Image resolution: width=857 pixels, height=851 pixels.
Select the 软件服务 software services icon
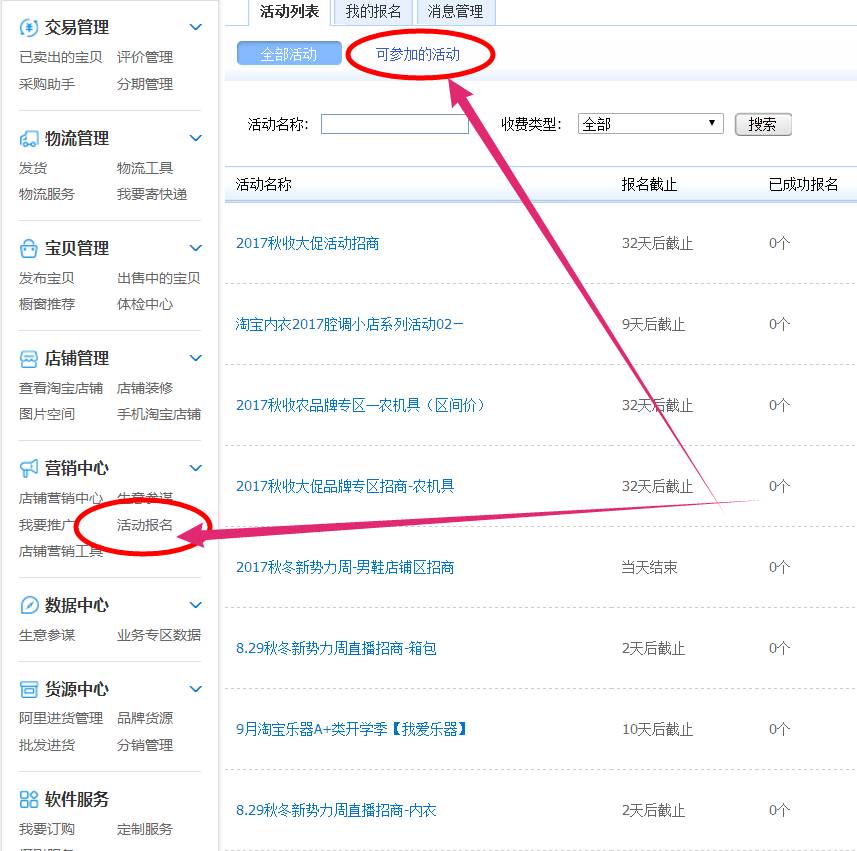[28, 798]
